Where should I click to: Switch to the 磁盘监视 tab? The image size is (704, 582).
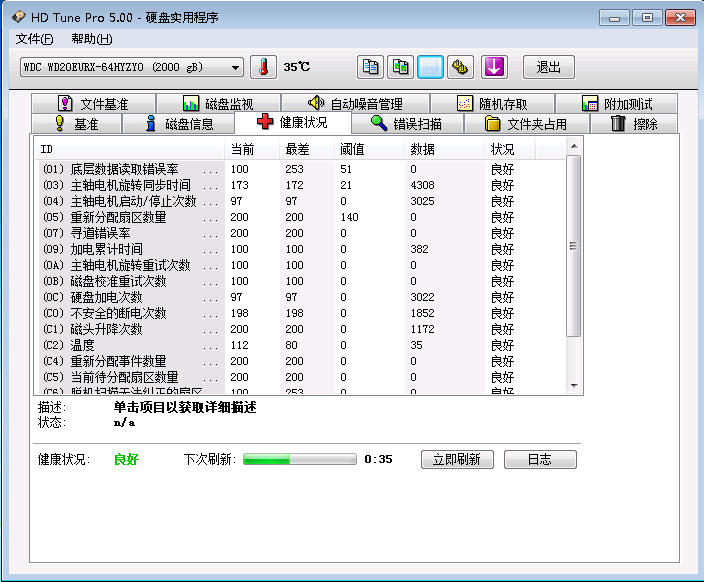tap(219, 104)
